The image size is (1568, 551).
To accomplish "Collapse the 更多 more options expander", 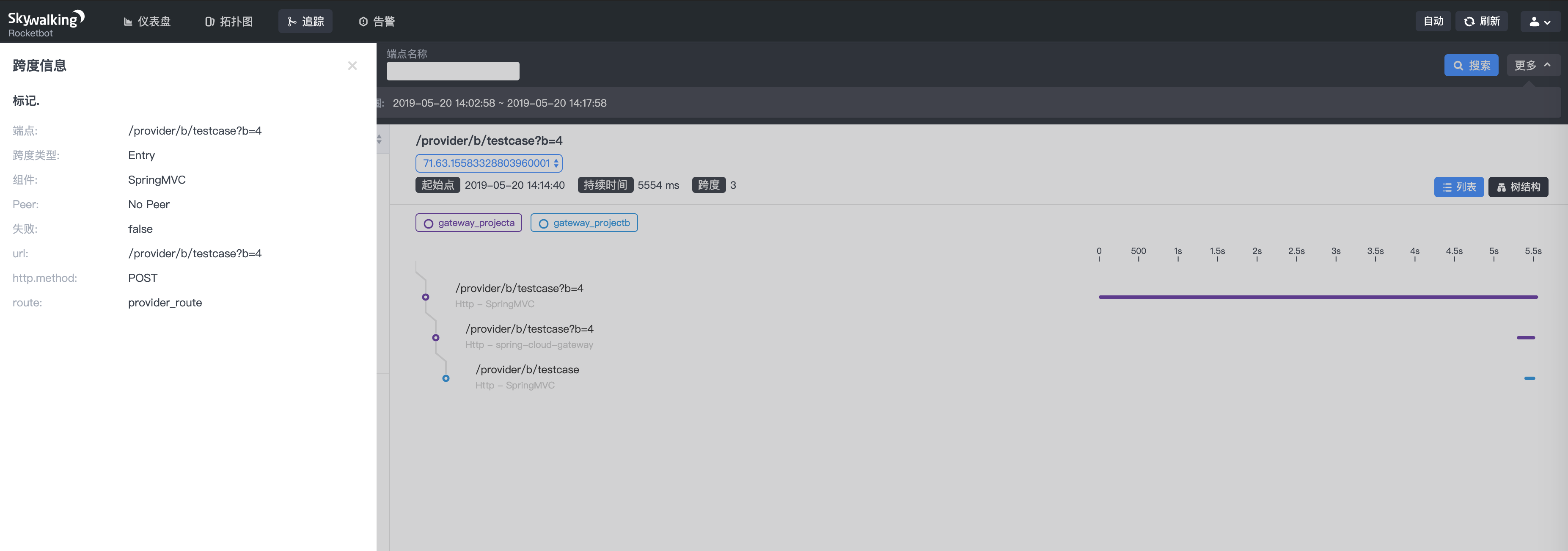I will coord(1533,65).
